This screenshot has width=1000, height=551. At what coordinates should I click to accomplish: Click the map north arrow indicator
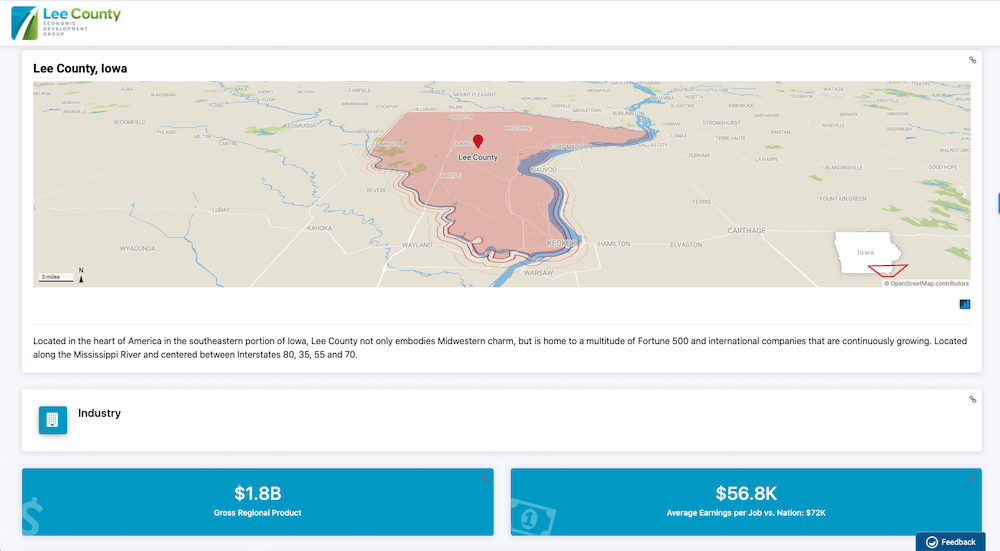(x=81, y=276)
